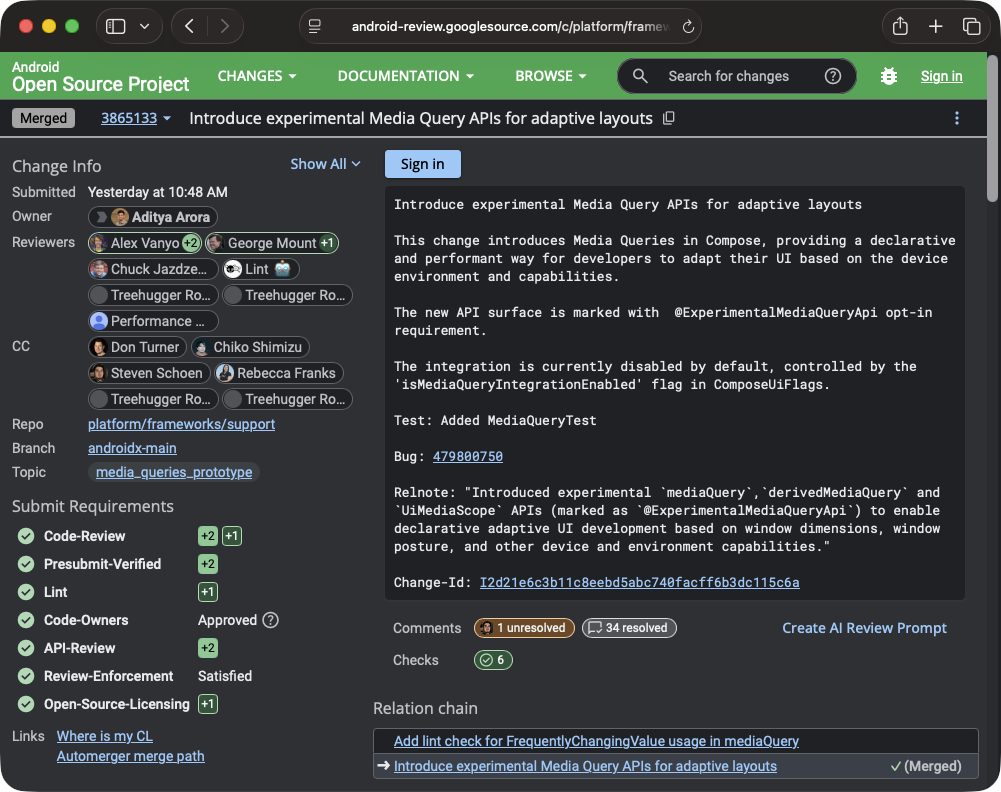Click the Lint reviewer chip
Viewport: 1001px width, 792px height.
[261, 269]
